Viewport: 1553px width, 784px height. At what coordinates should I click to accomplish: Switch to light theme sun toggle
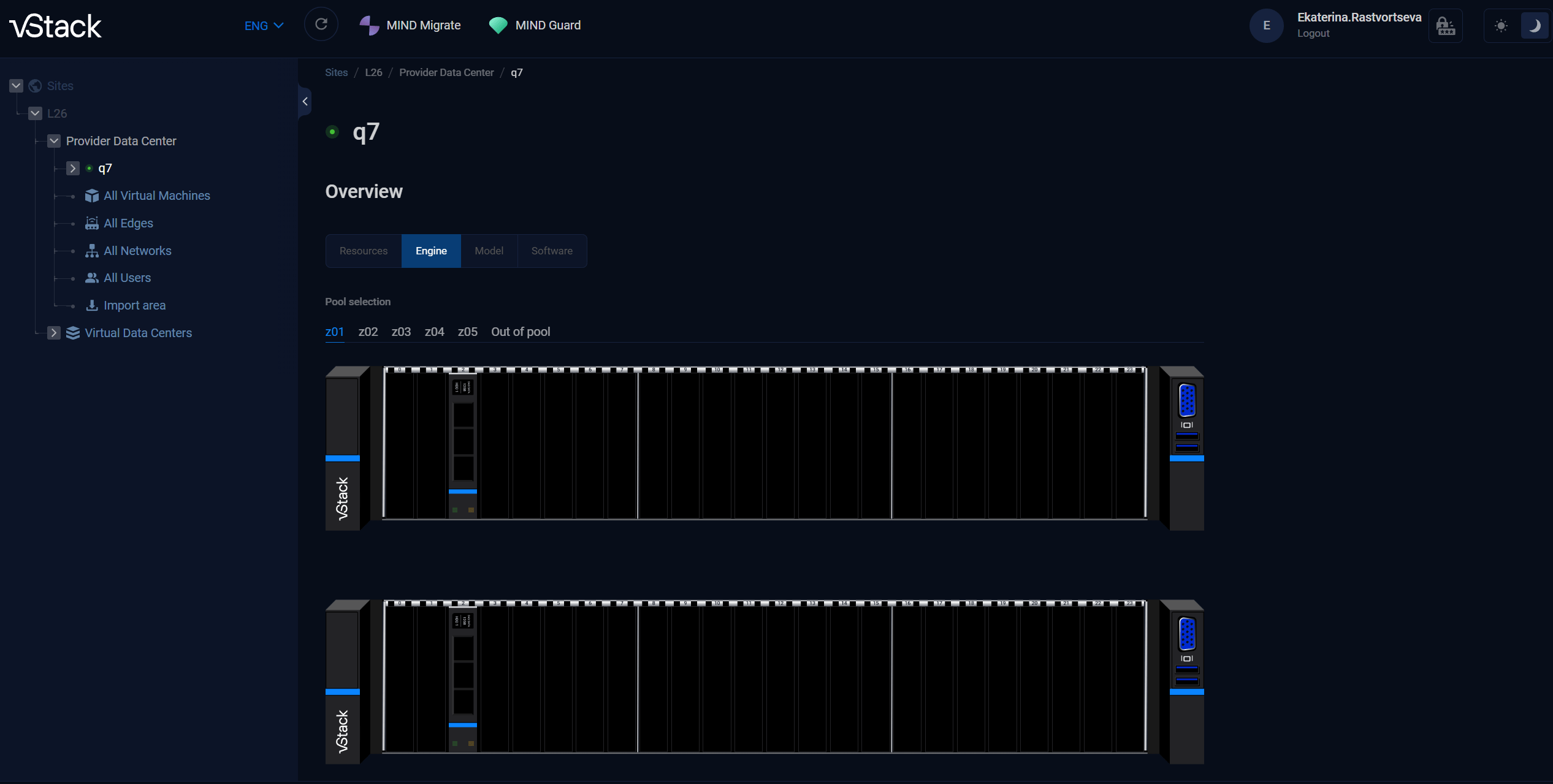tap(1501, 26)
